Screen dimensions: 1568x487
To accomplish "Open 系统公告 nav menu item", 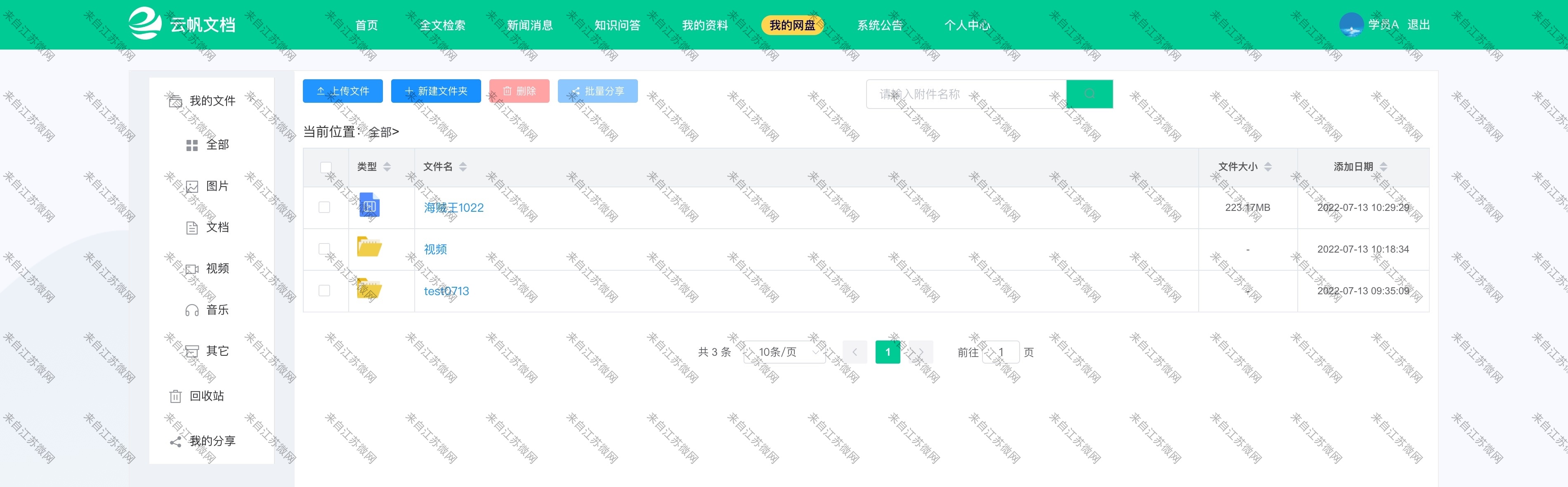I will click(x=879, y=25).
